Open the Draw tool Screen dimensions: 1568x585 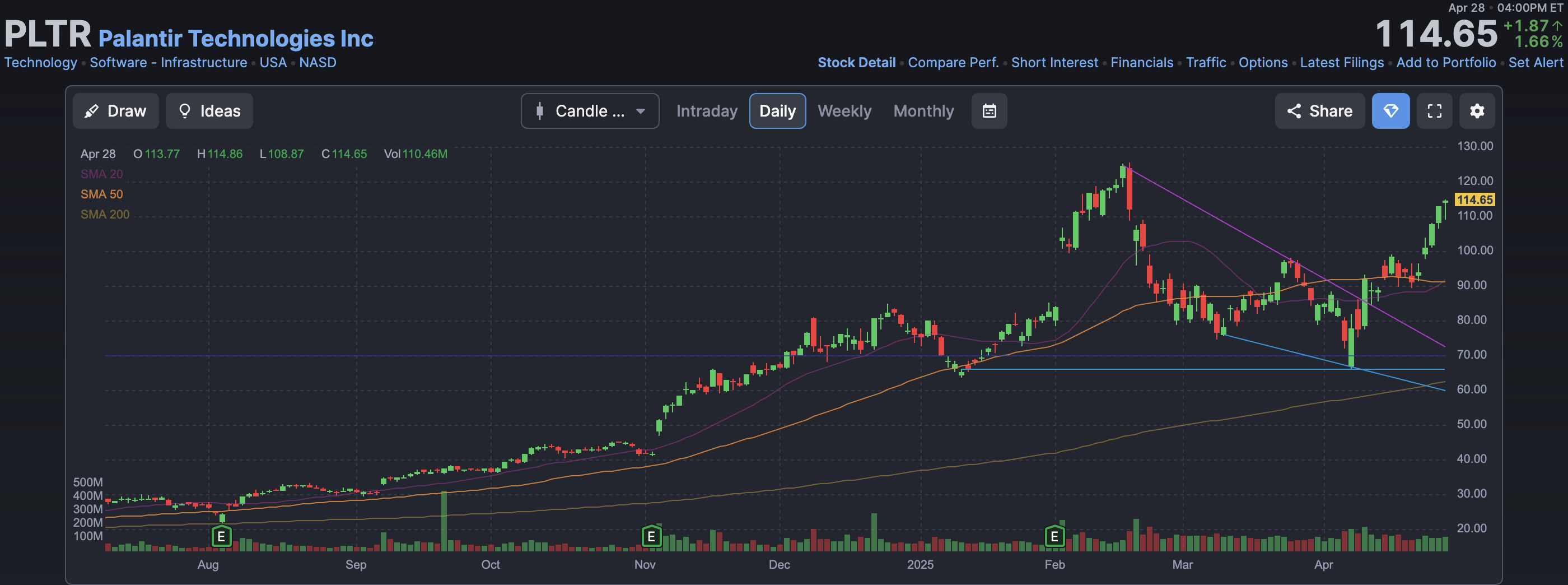coord(116,111)
